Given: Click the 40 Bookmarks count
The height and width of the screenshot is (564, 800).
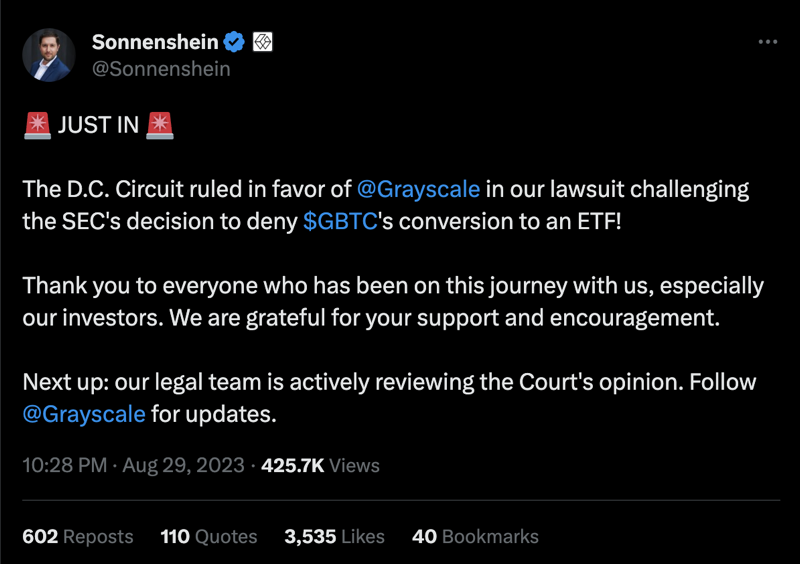Looking at the screenshot, I should pyautogui.click(x=475, y=537).
